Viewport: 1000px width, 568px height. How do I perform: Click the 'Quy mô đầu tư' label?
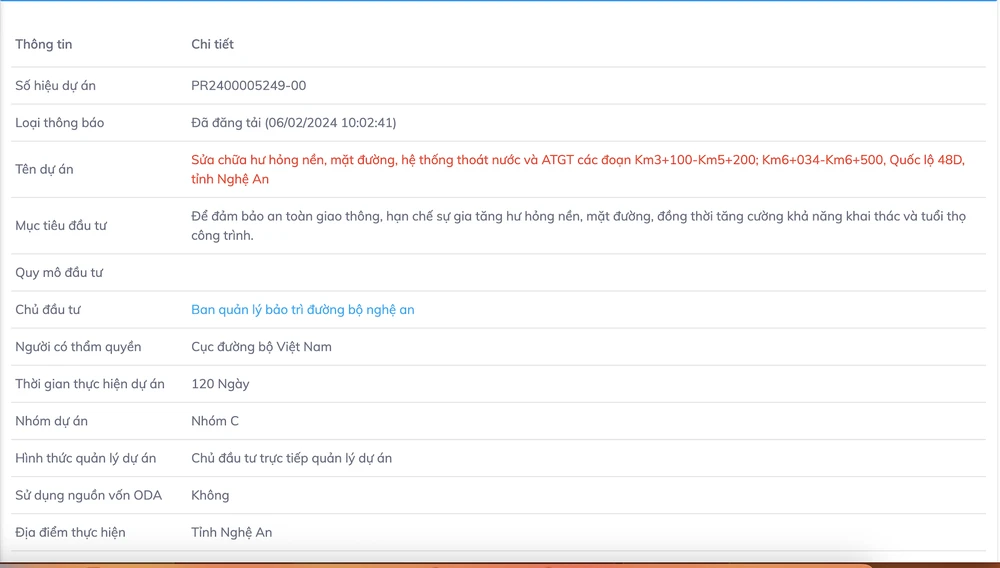click(x=59, y=272)
